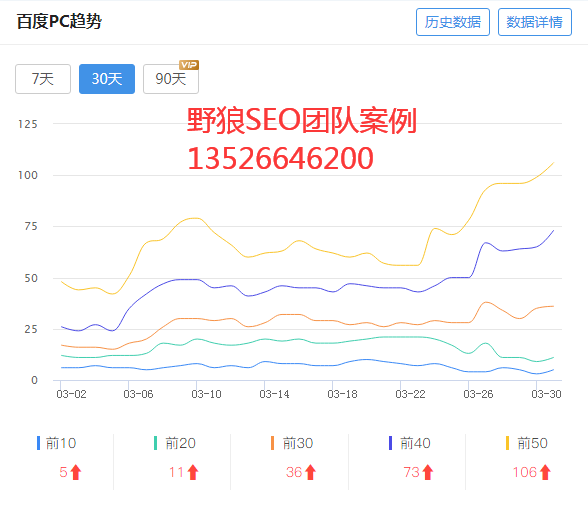Switch to the 7天 range tab
Viewport: 588px width, 505px height.
pos(43,79)
